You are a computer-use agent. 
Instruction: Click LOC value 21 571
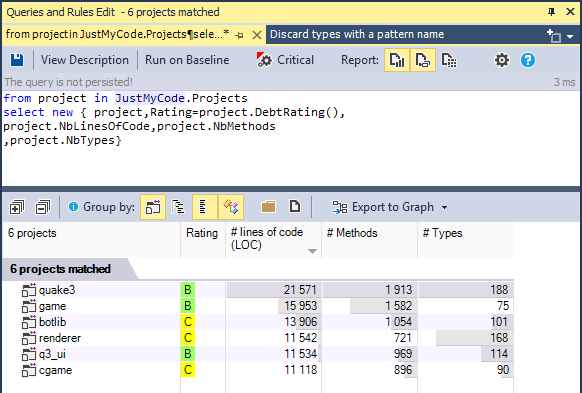tap(300, 290)
